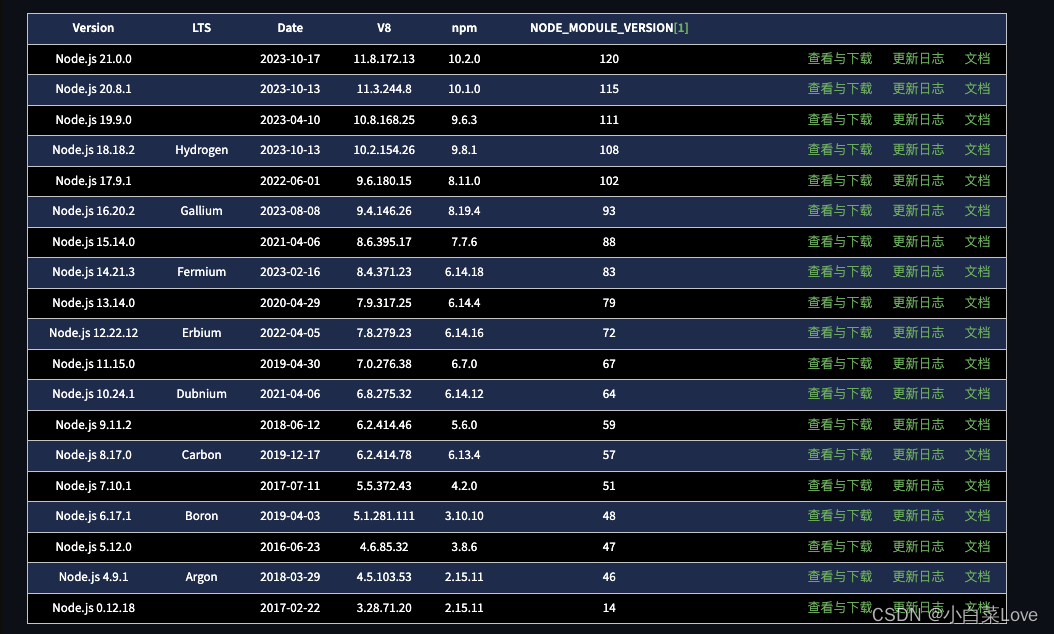Select the Node.js 18.18.2 version cell

click(93, 150)
